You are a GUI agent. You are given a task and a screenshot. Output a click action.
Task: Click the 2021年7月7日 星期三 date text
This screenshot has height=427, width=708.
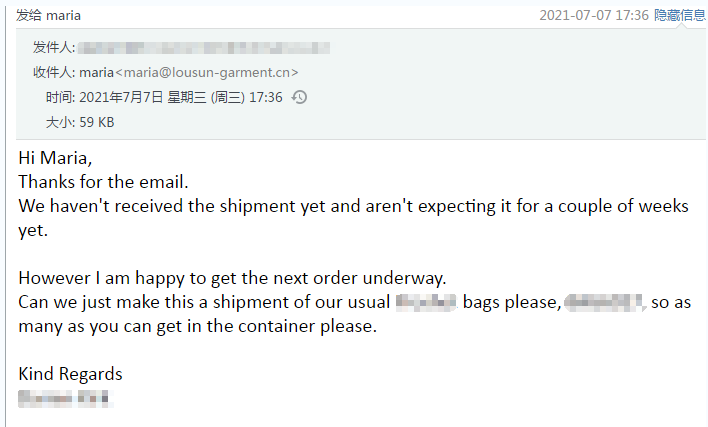click(x=143, y=97)
